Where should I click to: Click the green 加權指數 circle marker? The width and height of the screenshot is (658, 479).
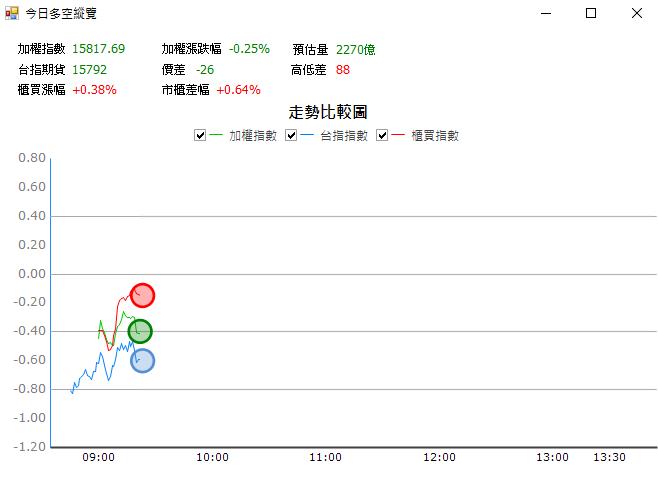pyautogui.click(x=140, y=331)
